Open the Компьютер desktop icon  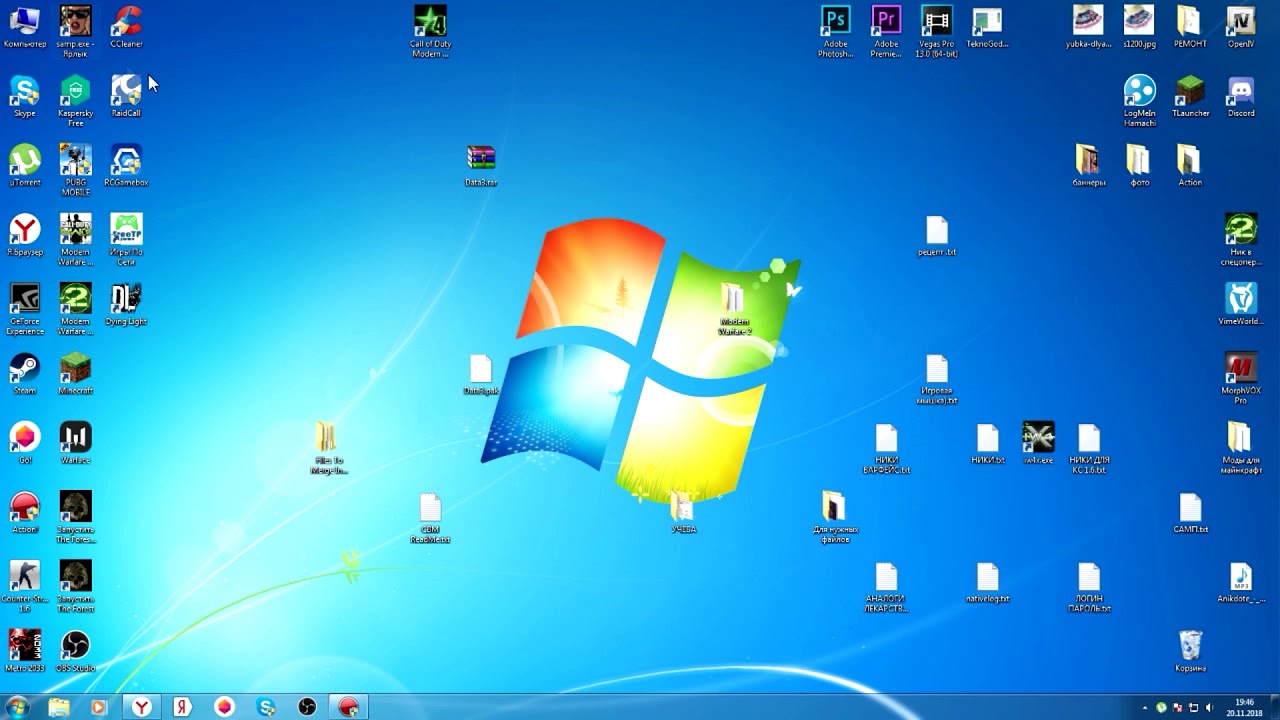tap(25, 28)
